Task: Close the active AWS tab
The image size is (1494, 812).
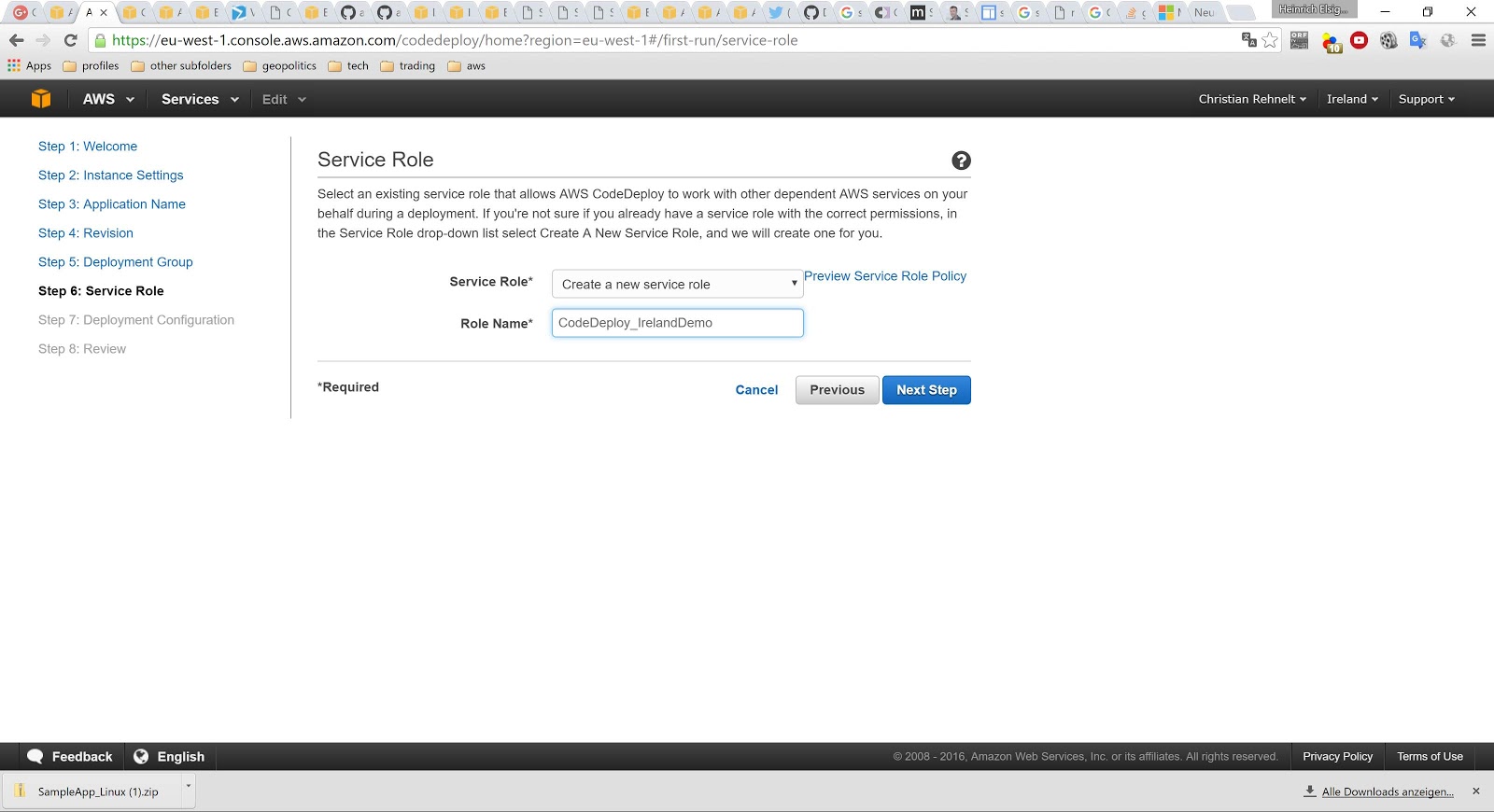Action: [104, 12]
